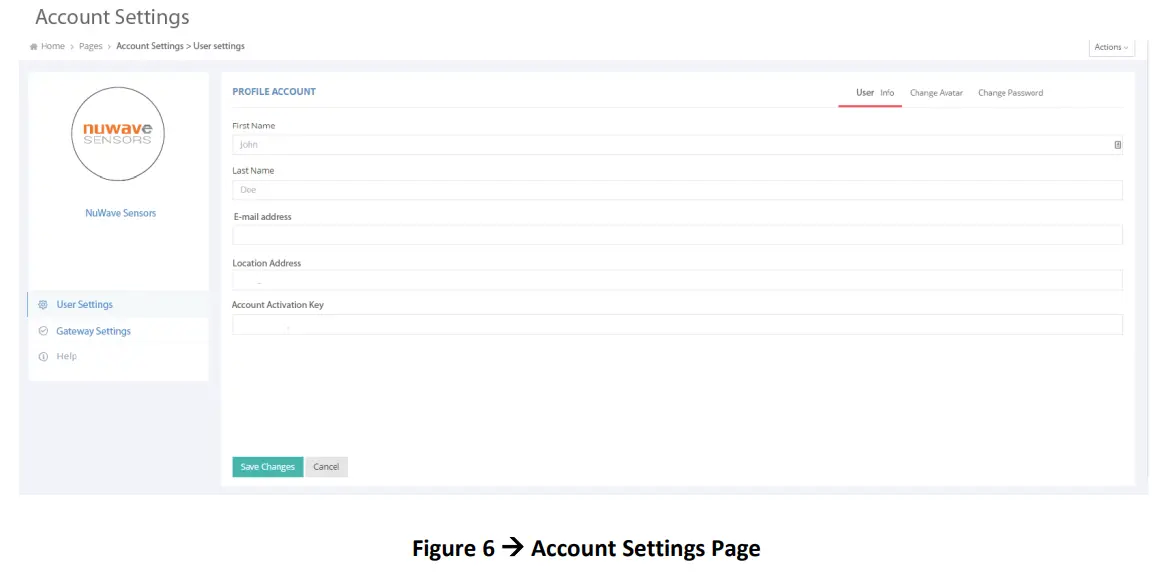Focus the Account Activation Key field
This screenshot has width=1163, height=575.
point(677,324)
